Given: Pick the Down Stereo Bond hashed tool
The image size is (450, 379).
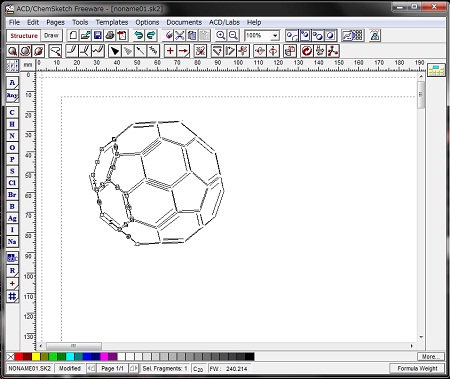Looking at the screenshot, I should point(128,51).
